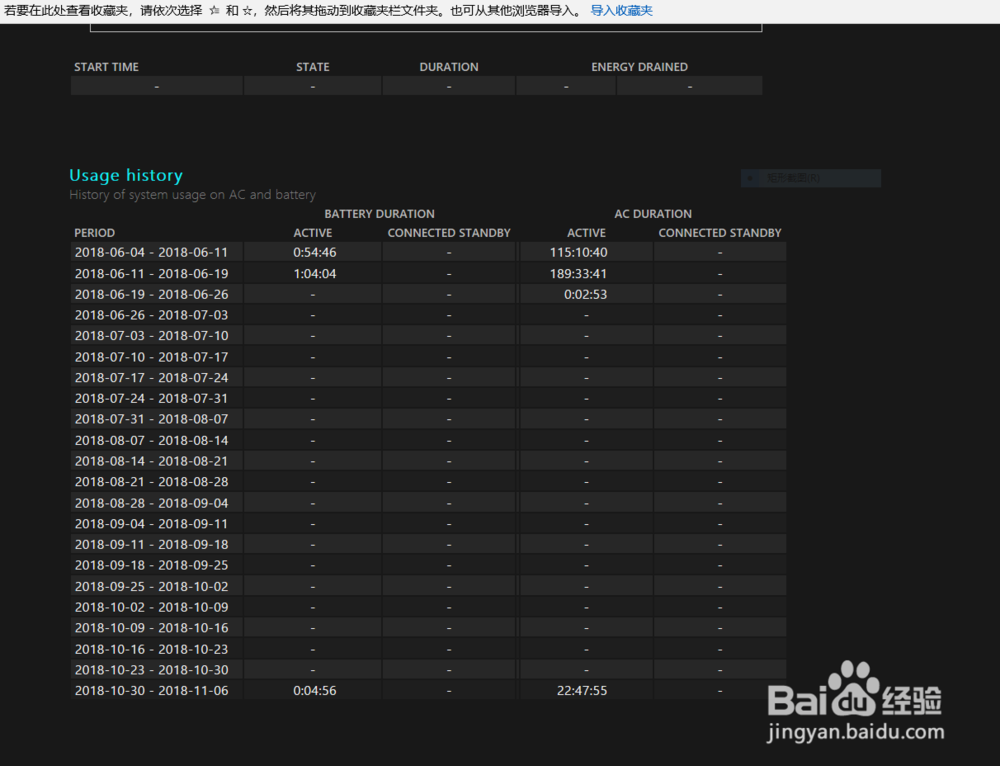Select period 2018-10-30 - 2018-11-06
Viewport: 1000px width, 766px height.
pyautogui.click(x=151, y=690)
